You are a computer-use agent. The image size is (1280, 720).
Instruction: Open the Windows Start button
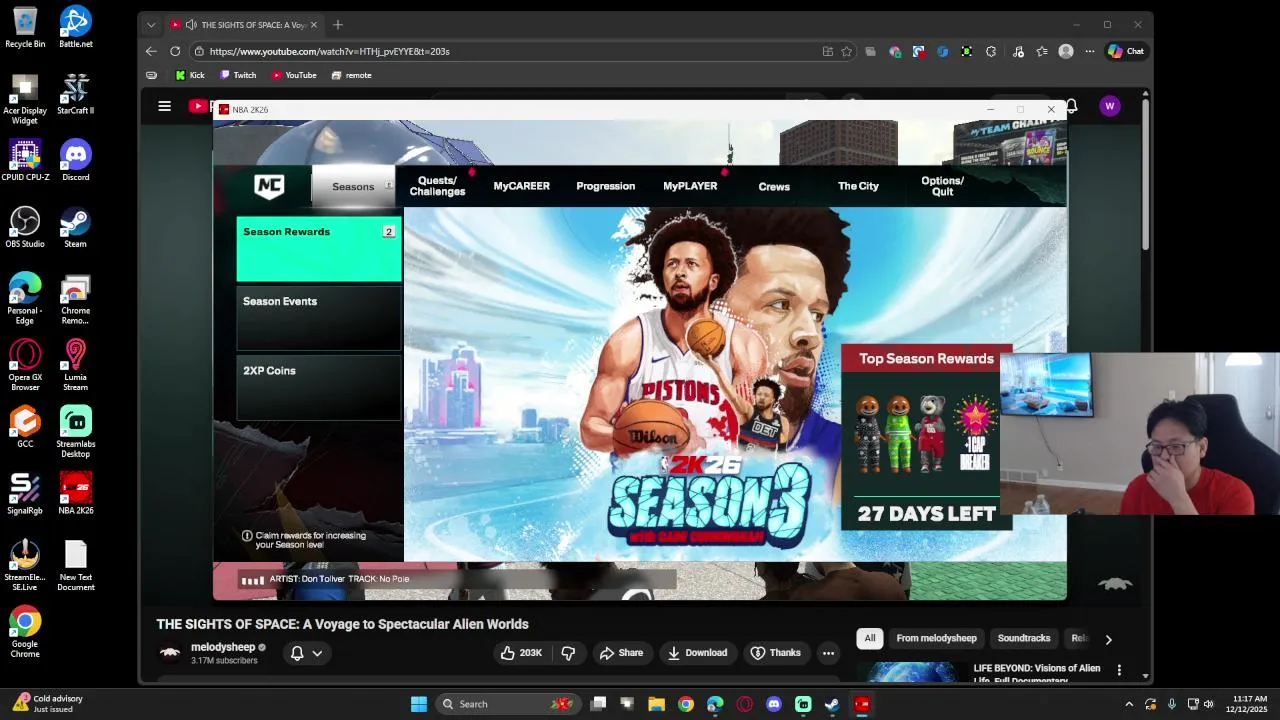click(419, 704)
